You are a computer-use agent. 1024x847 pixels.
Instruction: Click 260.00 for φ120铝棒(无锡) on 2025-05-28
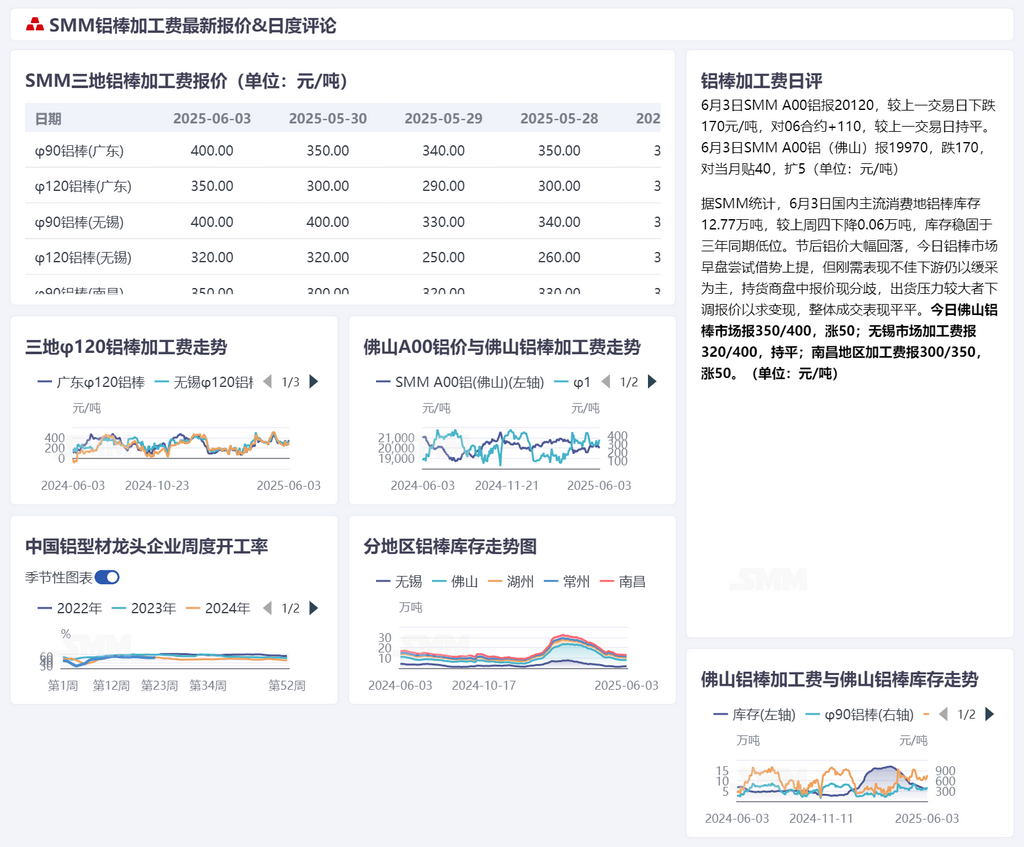point(559,257)
